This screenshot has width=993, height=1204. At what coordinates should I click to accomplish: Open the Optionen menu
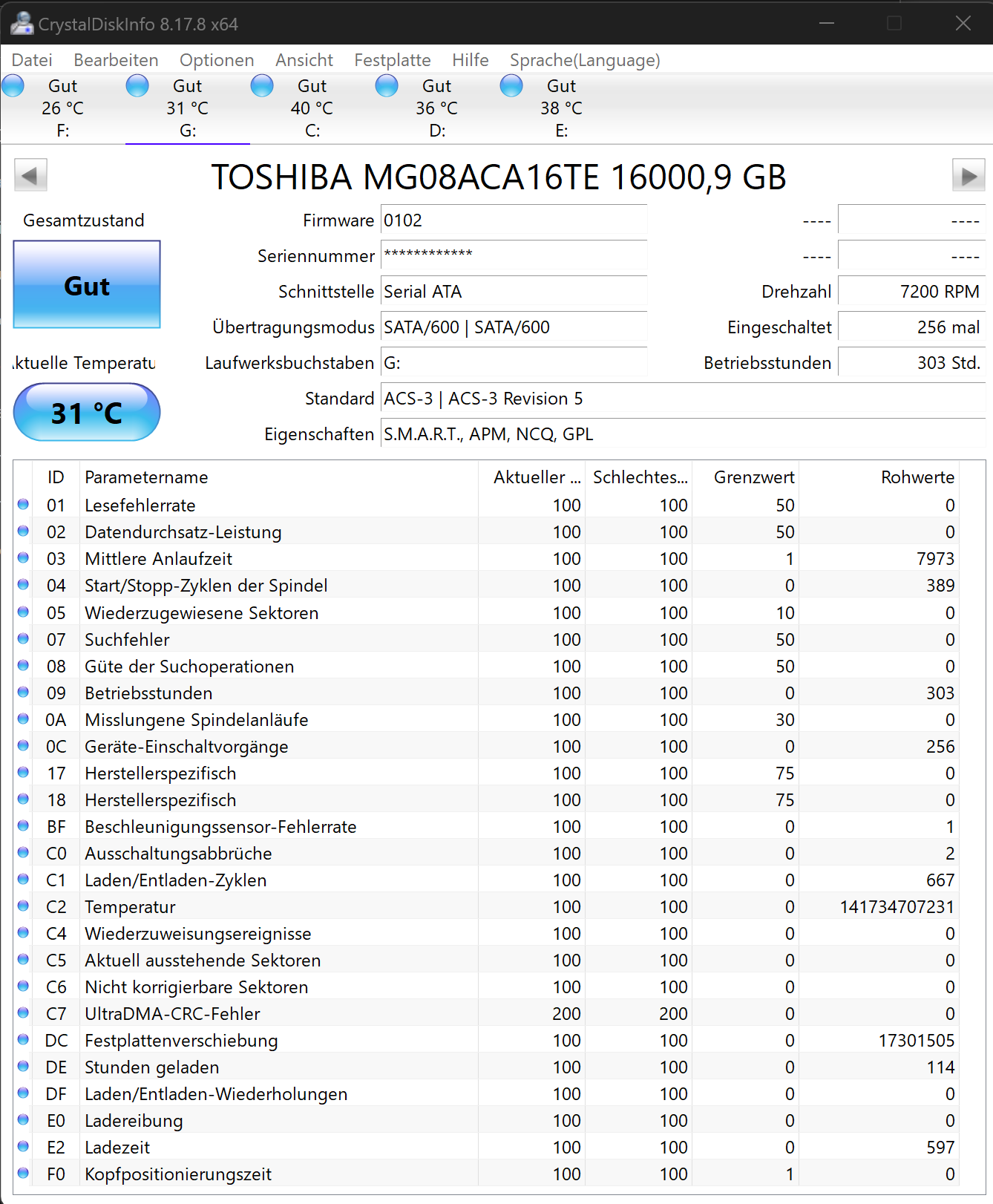(x=217, y=60)
